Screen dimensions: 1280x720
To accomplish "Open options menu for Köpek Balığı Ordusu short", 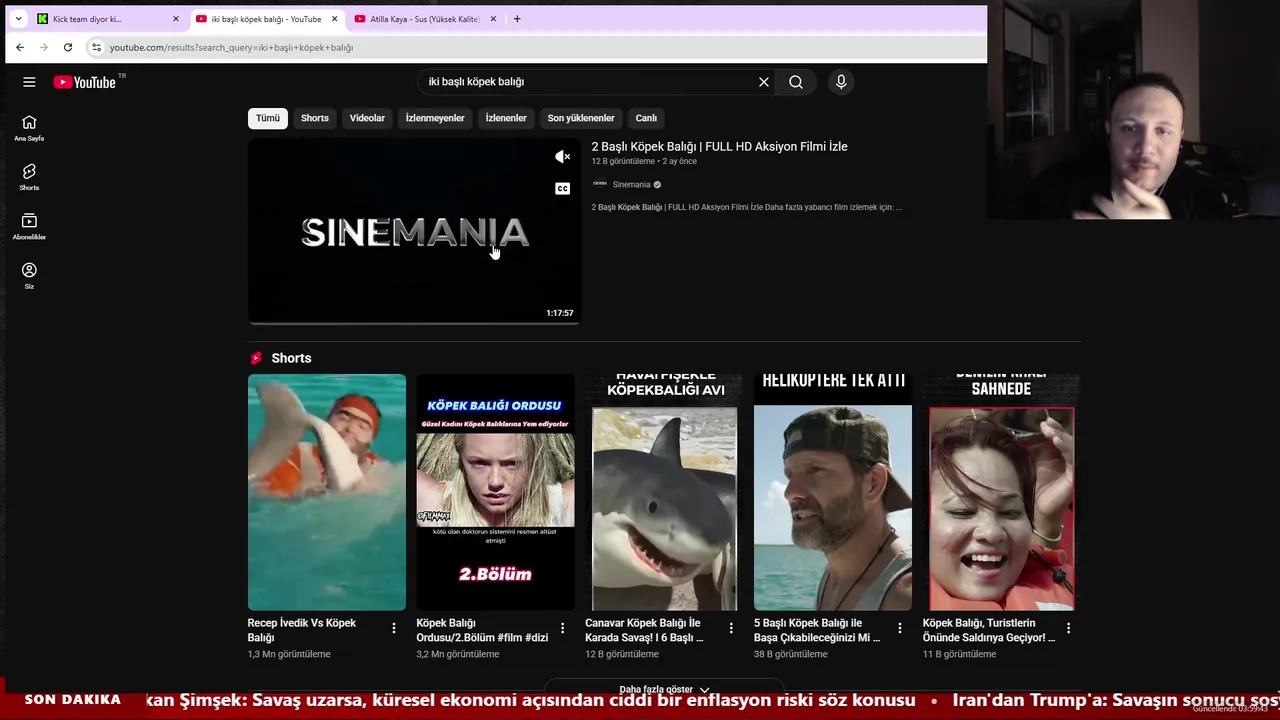I will (x=563, y=628).
